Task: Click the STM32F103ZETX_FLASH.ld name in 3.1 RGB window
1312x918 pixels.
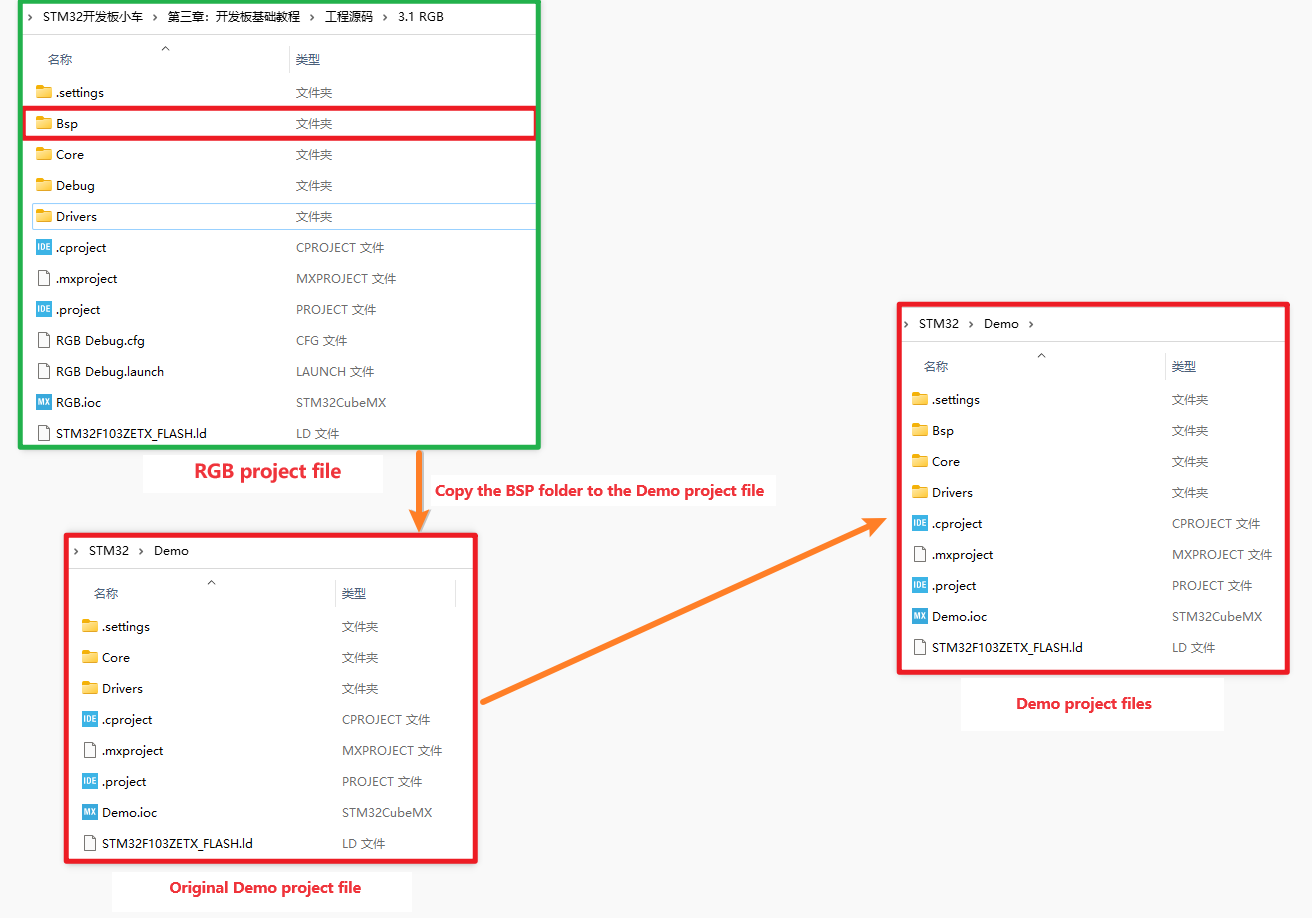Action: point(132,433)
